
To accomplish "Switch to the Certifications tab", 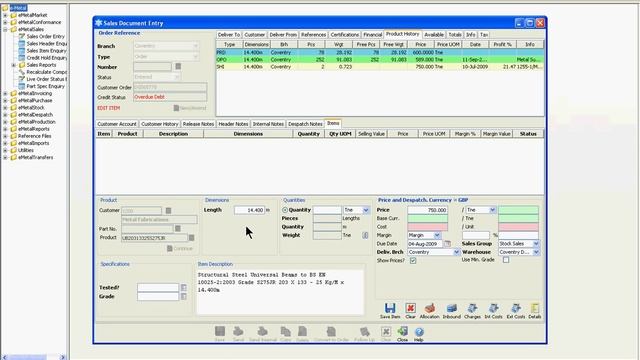I will click(x=344, y=35).
